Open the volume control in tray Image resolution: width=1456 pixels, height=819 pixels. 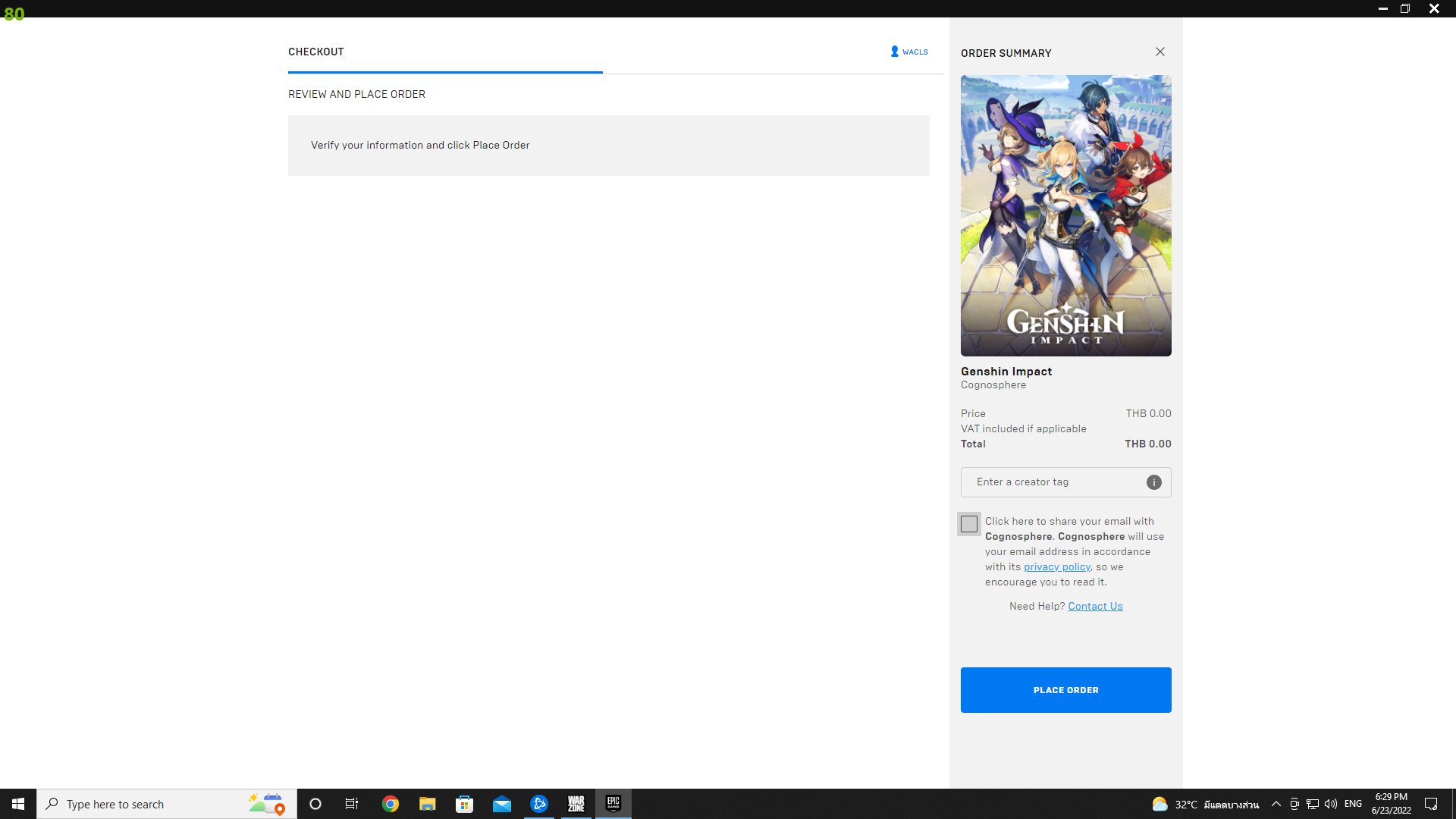pos(1331,804)
